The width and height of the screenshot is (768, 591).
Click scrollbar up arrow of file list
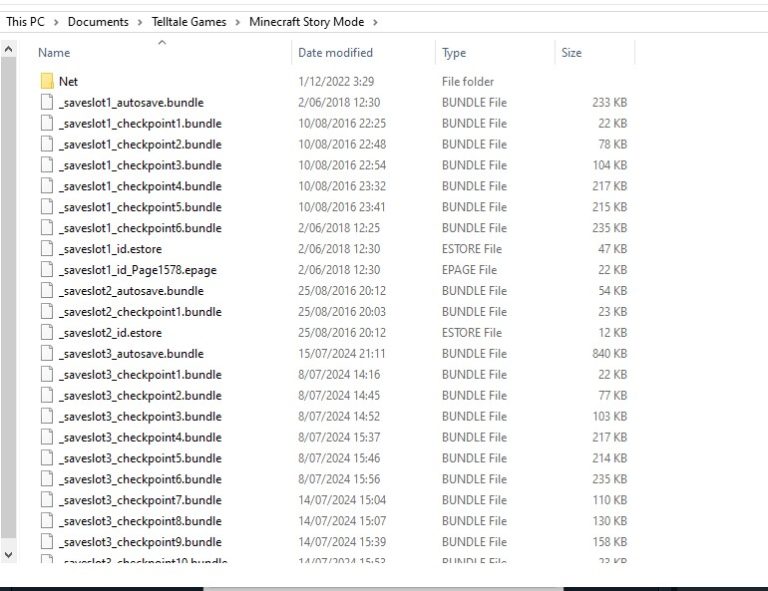(x=8, y=49)
